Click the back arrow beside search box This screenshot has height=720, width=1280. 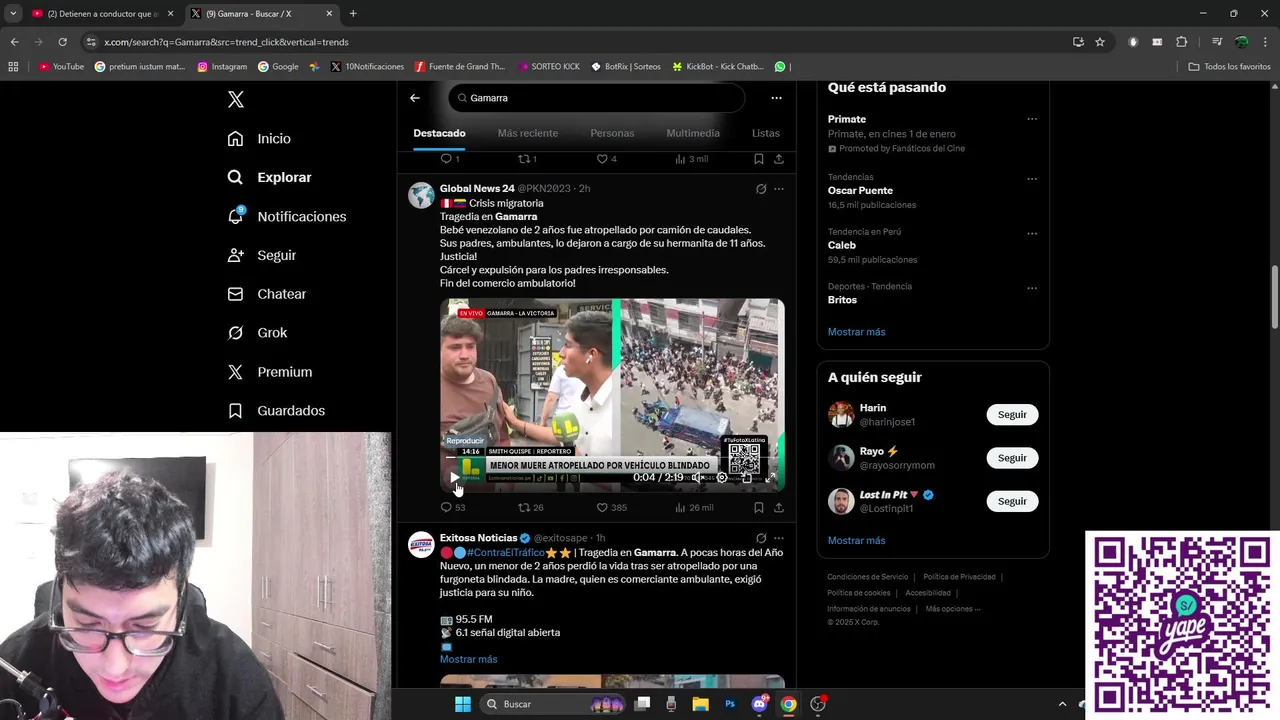point(415,98)
